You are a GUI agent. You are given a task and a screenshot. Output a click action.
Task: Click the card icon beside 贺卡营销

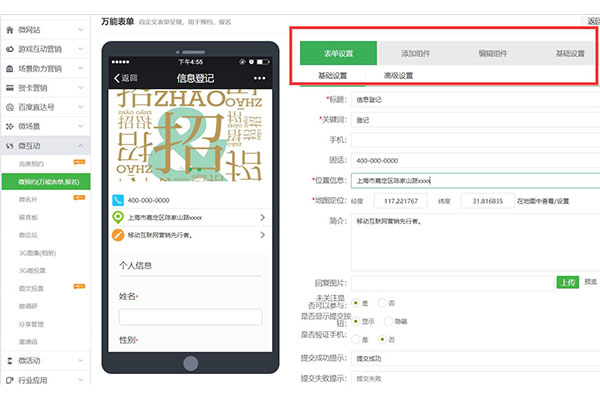click(x=10, y=88)
